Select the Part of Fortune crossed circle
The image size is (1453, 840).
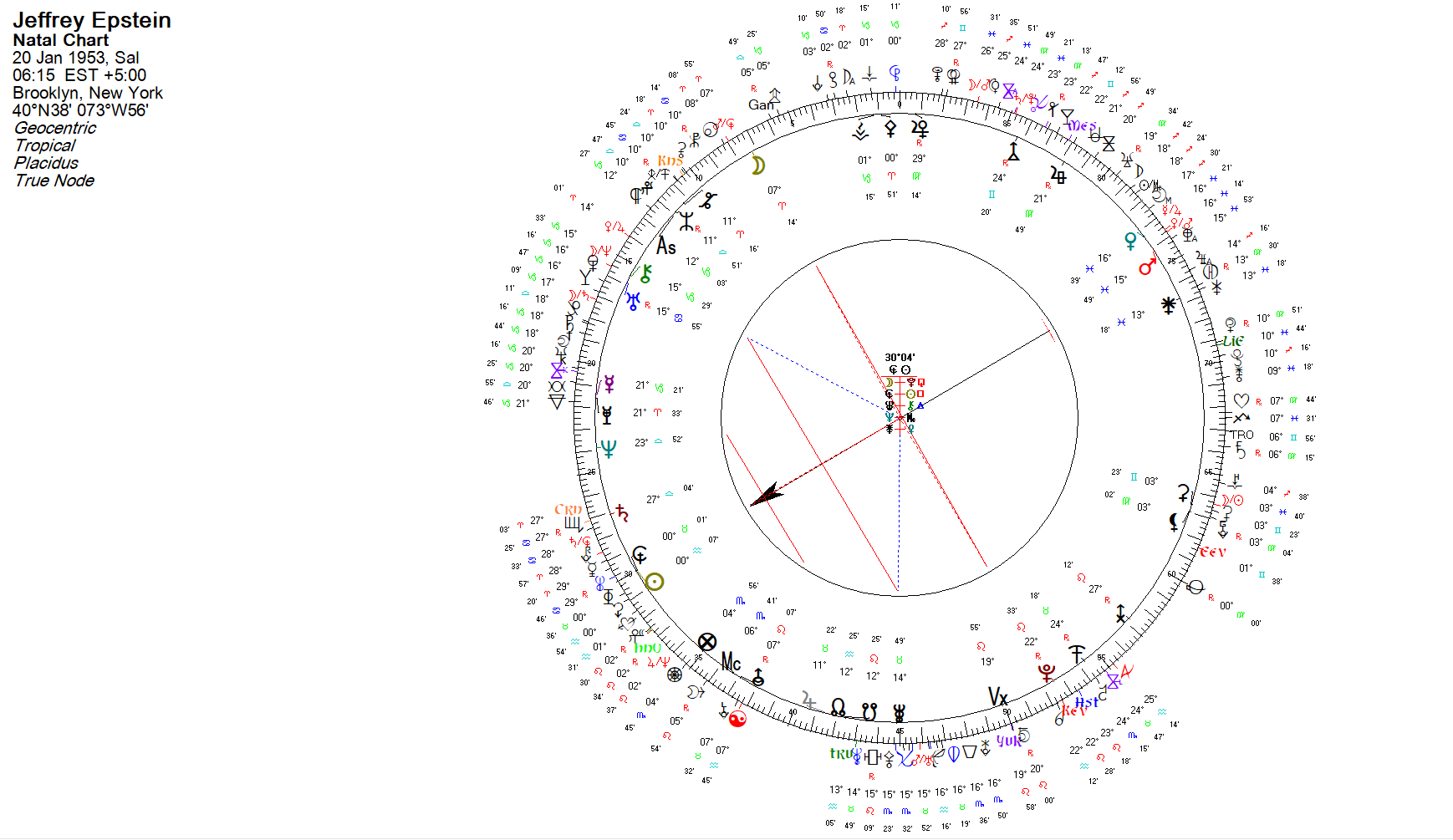point(707,642)
